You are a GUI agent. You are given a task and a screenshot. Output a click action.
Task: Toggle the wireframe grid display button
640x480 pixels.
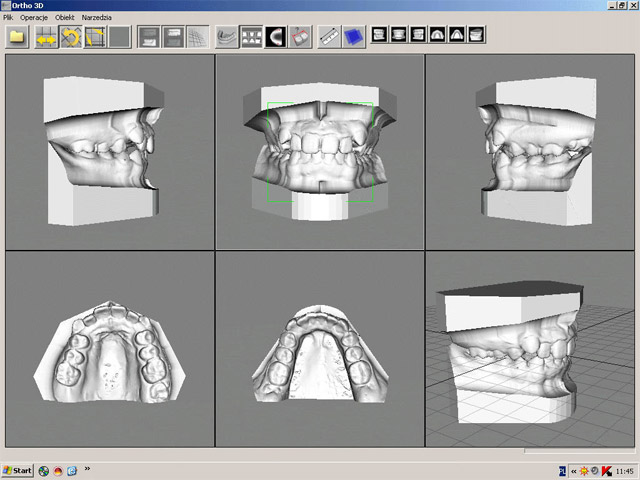click(198, 37)
